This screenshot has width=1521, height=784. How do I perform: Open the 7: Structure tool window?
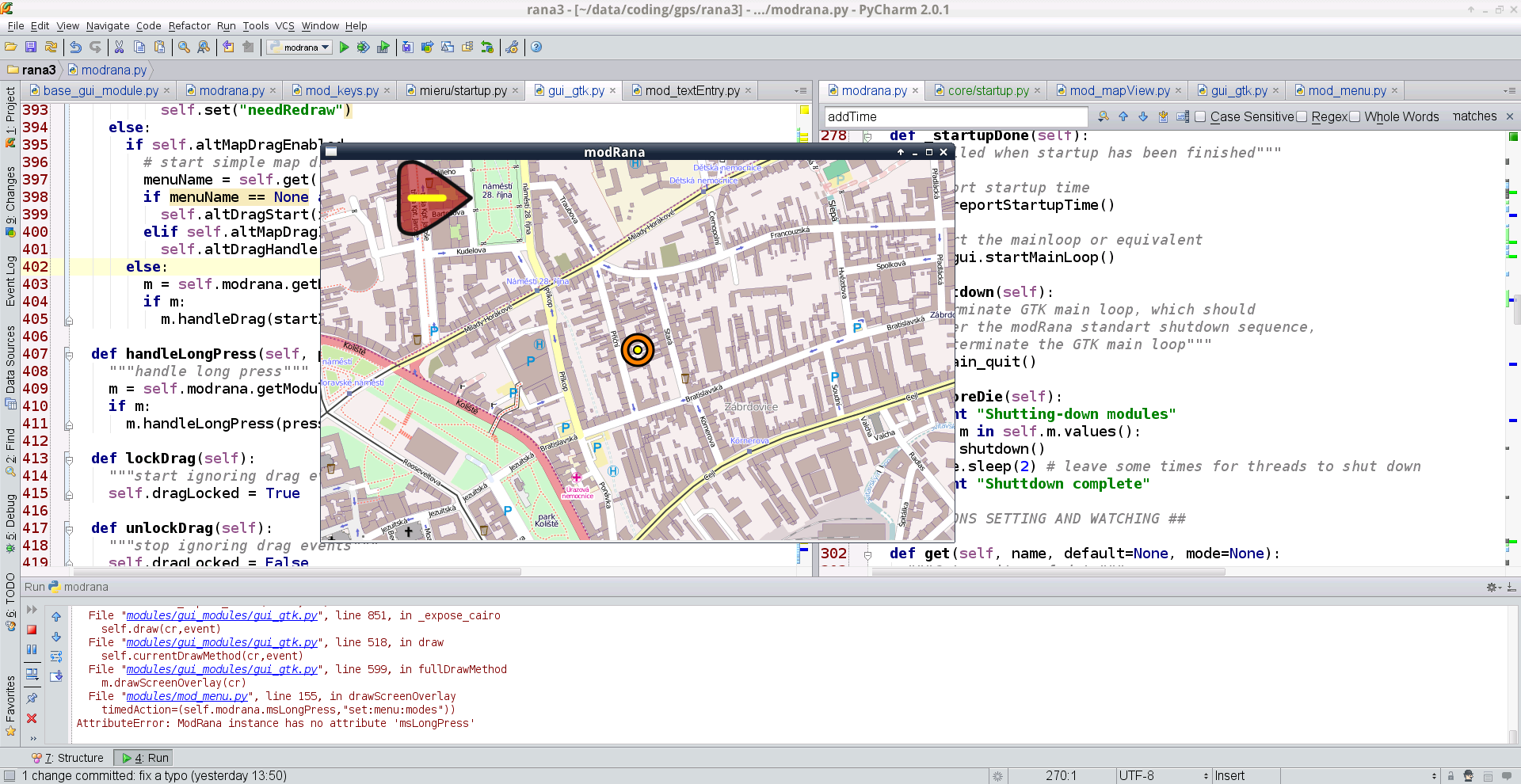coord(68,758)
